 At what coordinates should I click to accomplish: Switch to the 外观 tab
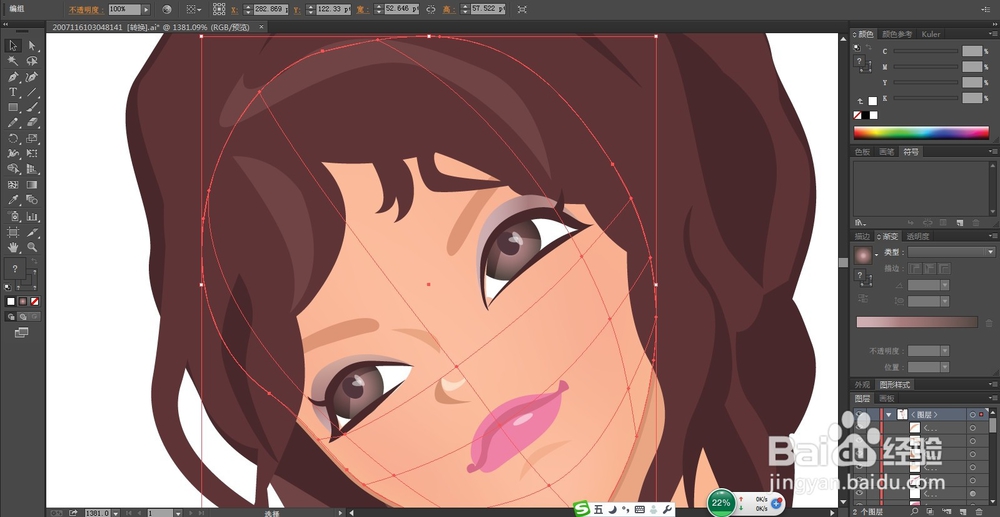pyautogui.click(x=862, y=385)
